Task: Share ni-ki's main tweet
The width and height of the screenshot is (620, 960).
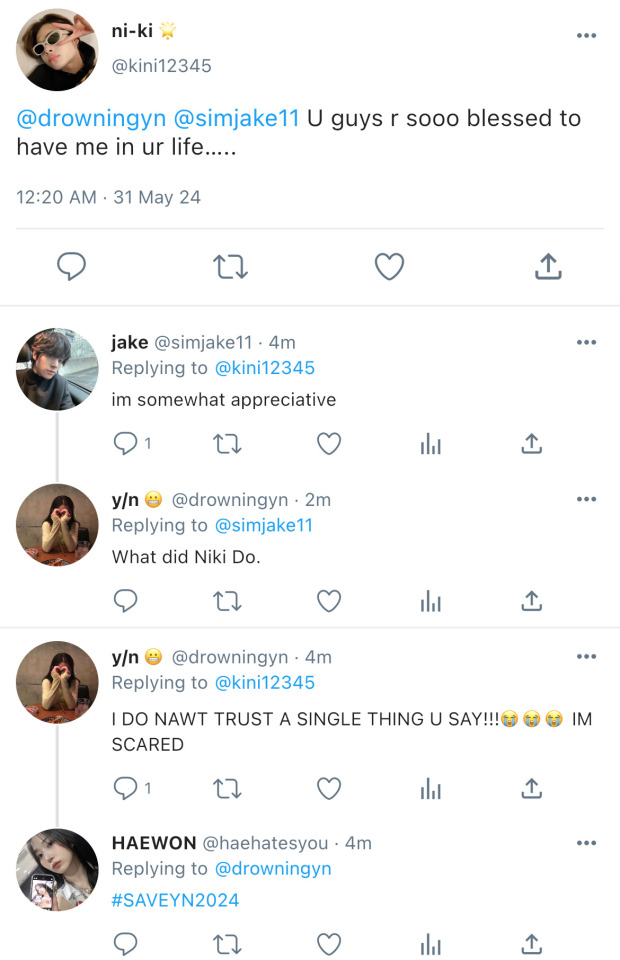Action: (x=548, y=267)
